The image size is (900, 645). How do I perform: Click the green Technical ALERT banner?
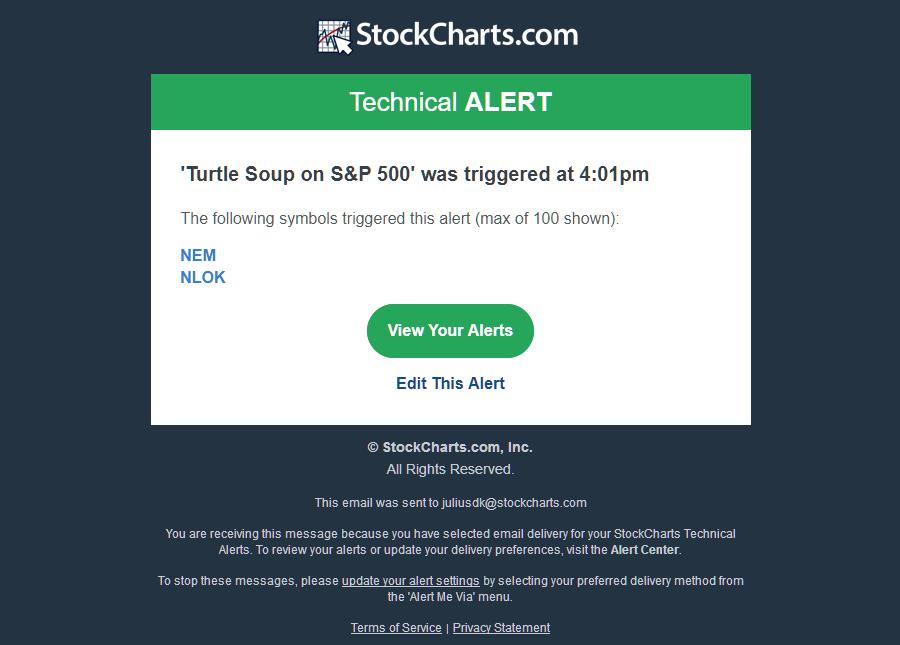pyautogui.click(x=450, y=102)
